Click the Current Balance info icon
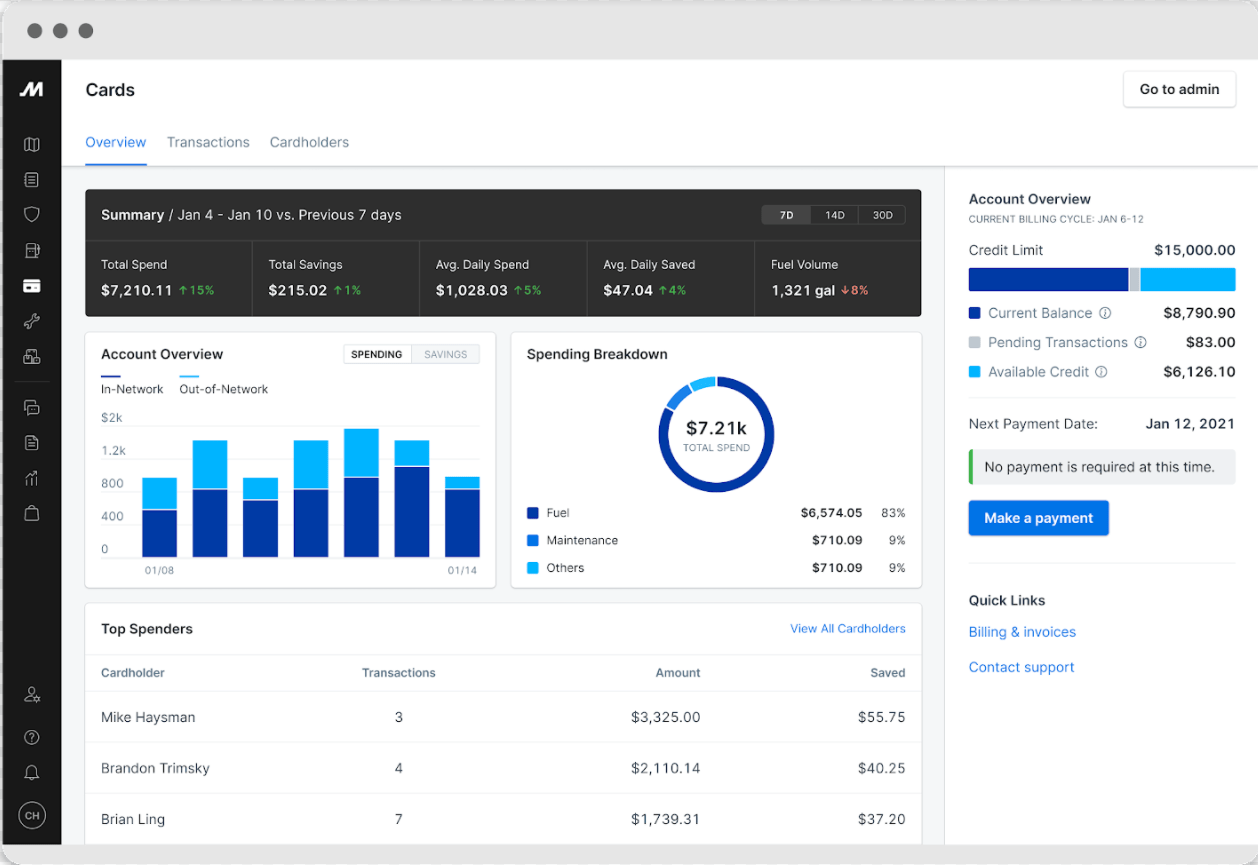1258x865 pixels. pyautogui.click(x=1105, y=313)
